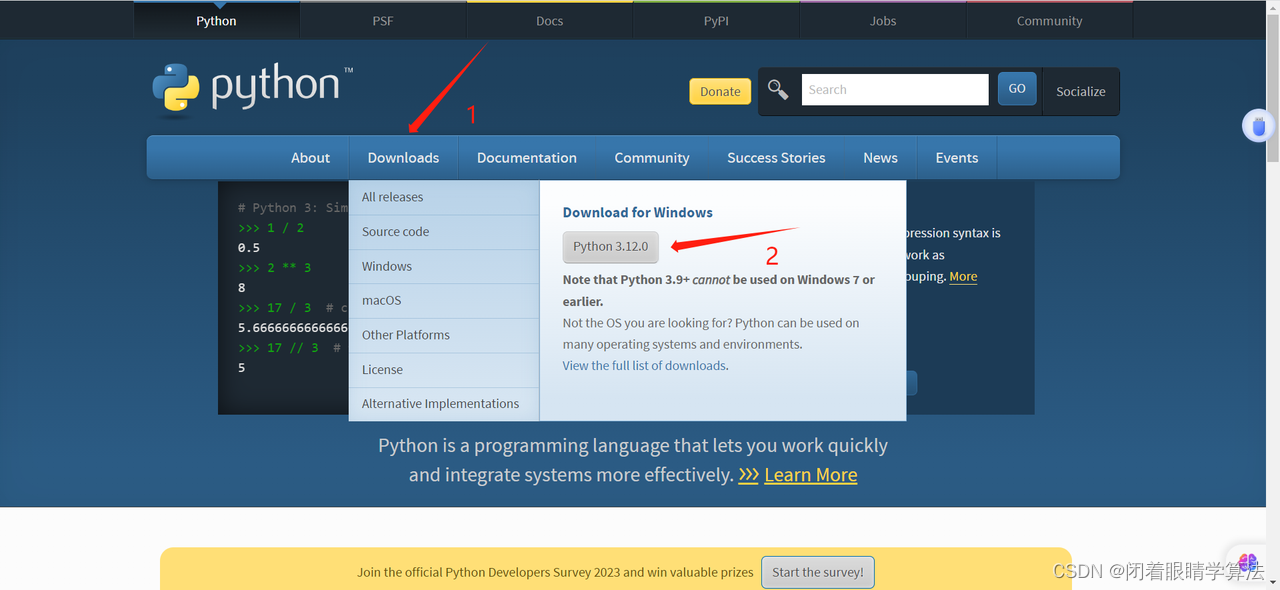Image resolution: width=1280 pixels, height=590 pixels.
Task: Click the Python logo image
Action: pos(252,89)
